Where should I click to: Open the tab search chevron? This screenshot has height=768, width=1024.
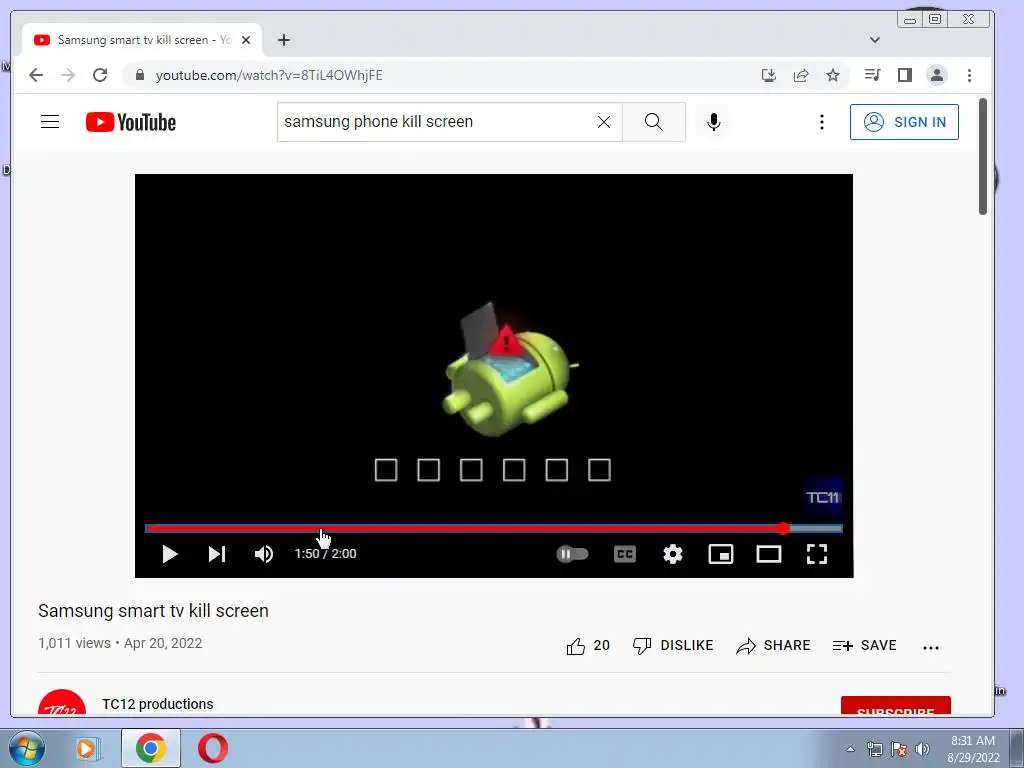pyautogui.click(x=874, y=40)
